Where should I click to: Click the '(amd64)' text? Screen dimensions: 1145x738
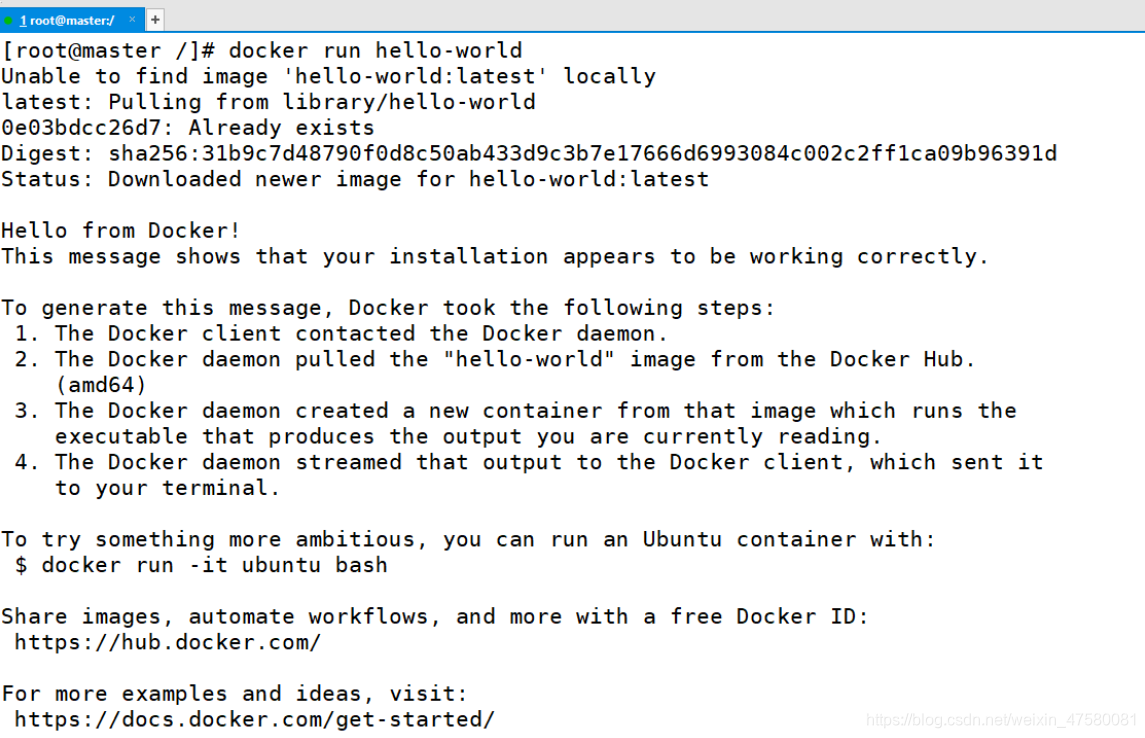[101, 385]
